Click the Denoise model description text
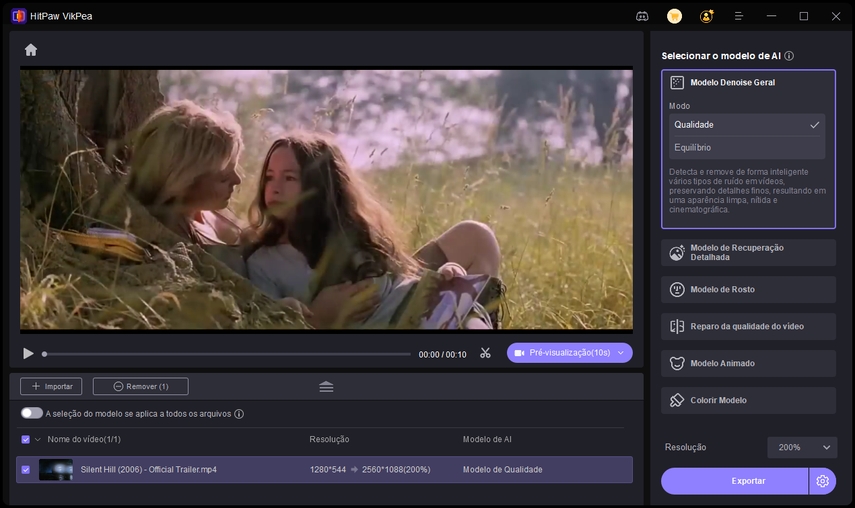The height and width of the screenshot is (508, 855). click(747, 191)
